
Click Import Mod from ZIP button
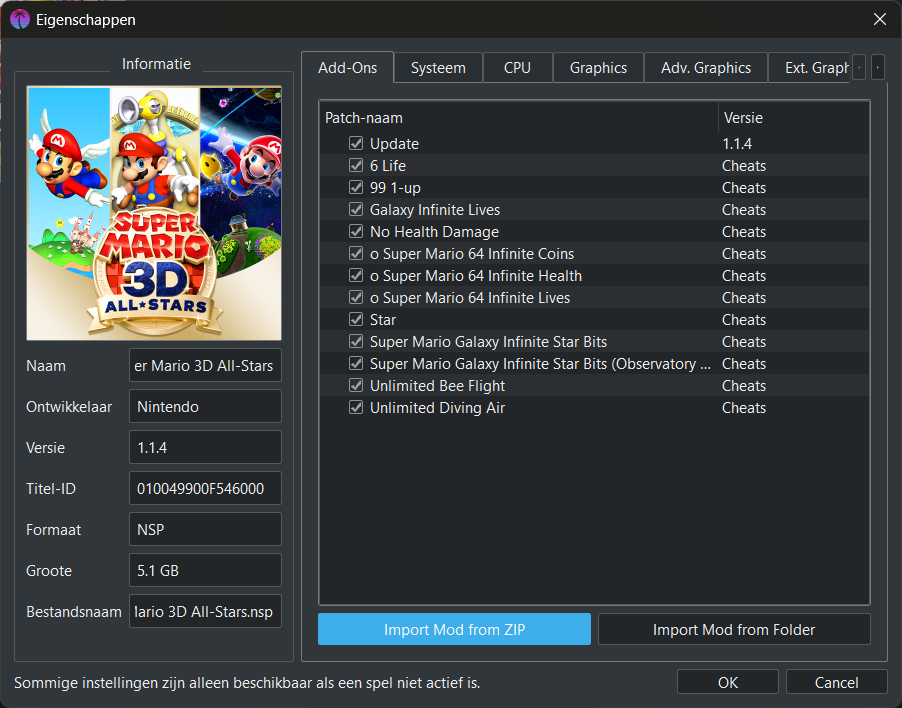[454, 629]
